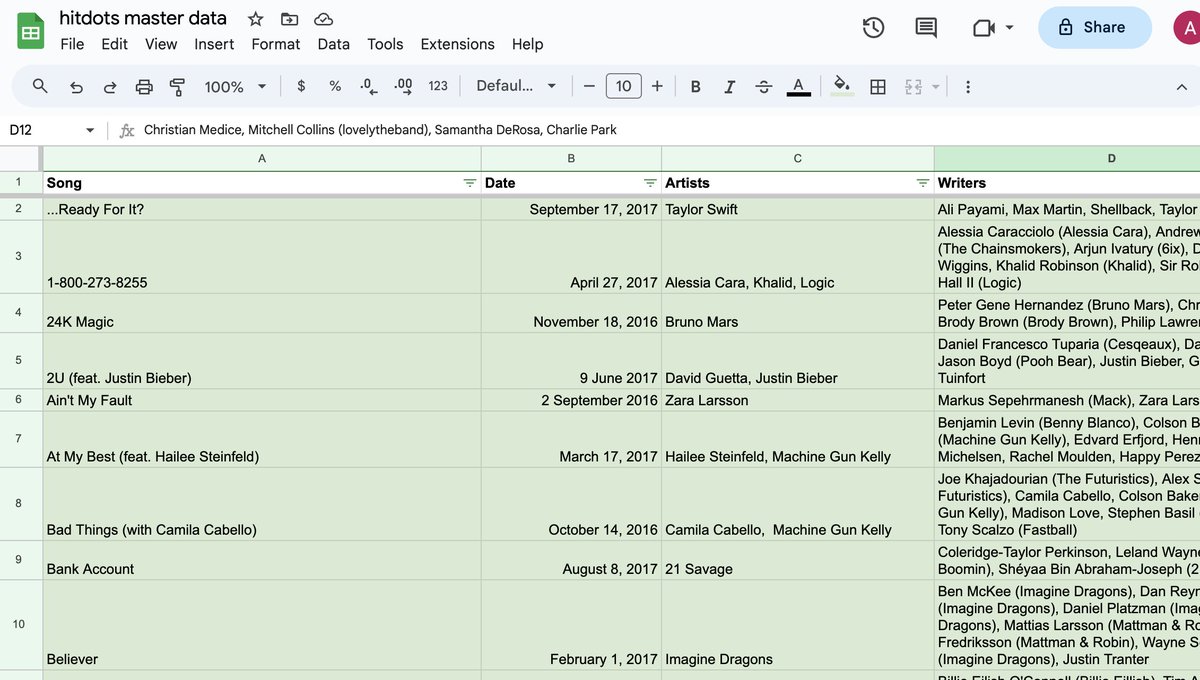The height and width of the screenshot is (680, 1200).
Task: Open the Google Sheets home icon
Action: [x=30, y=31]
